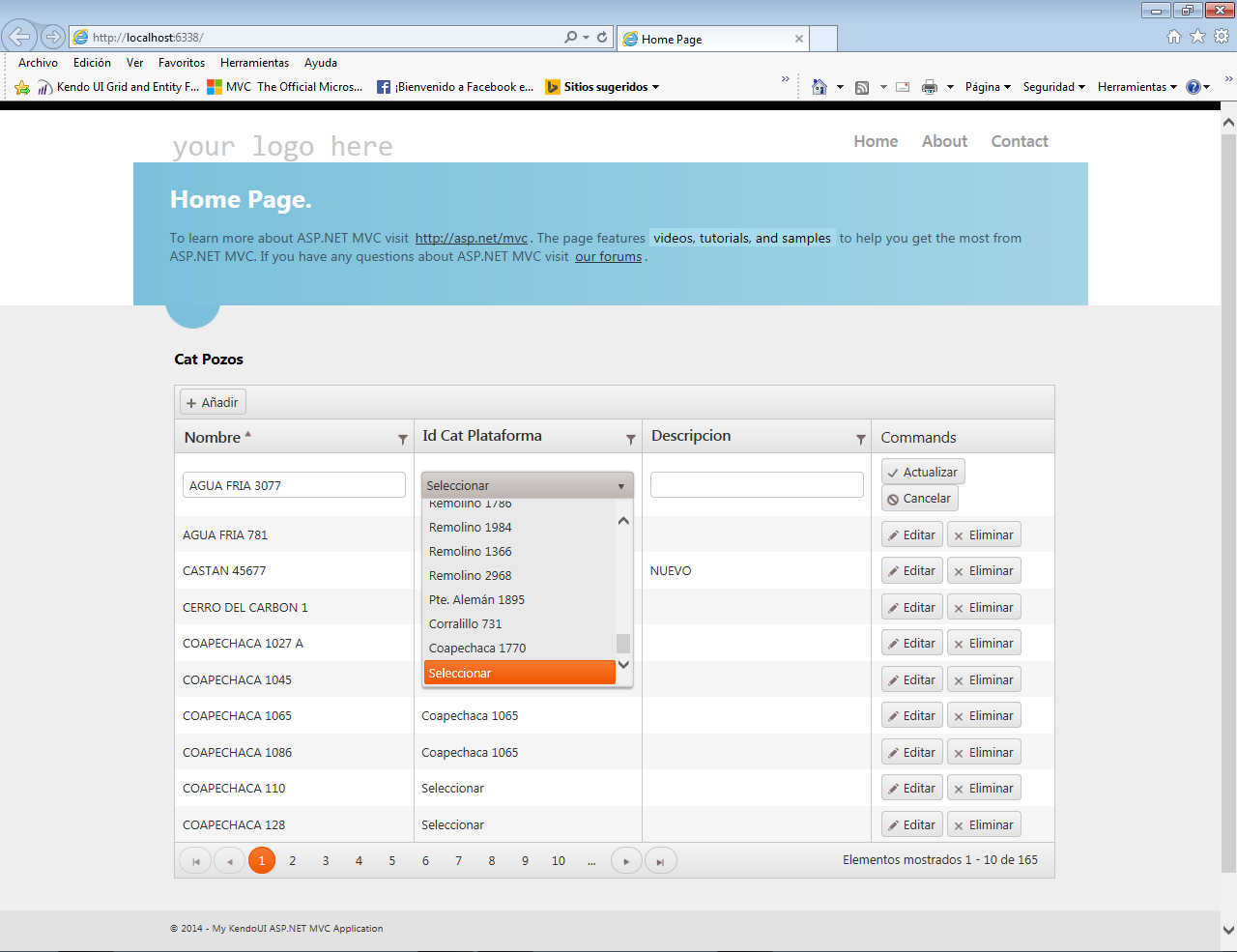Open the Contact navigation link
Screen dimensions: 1237x952
pyautogui.click(x=1020, y=141)
